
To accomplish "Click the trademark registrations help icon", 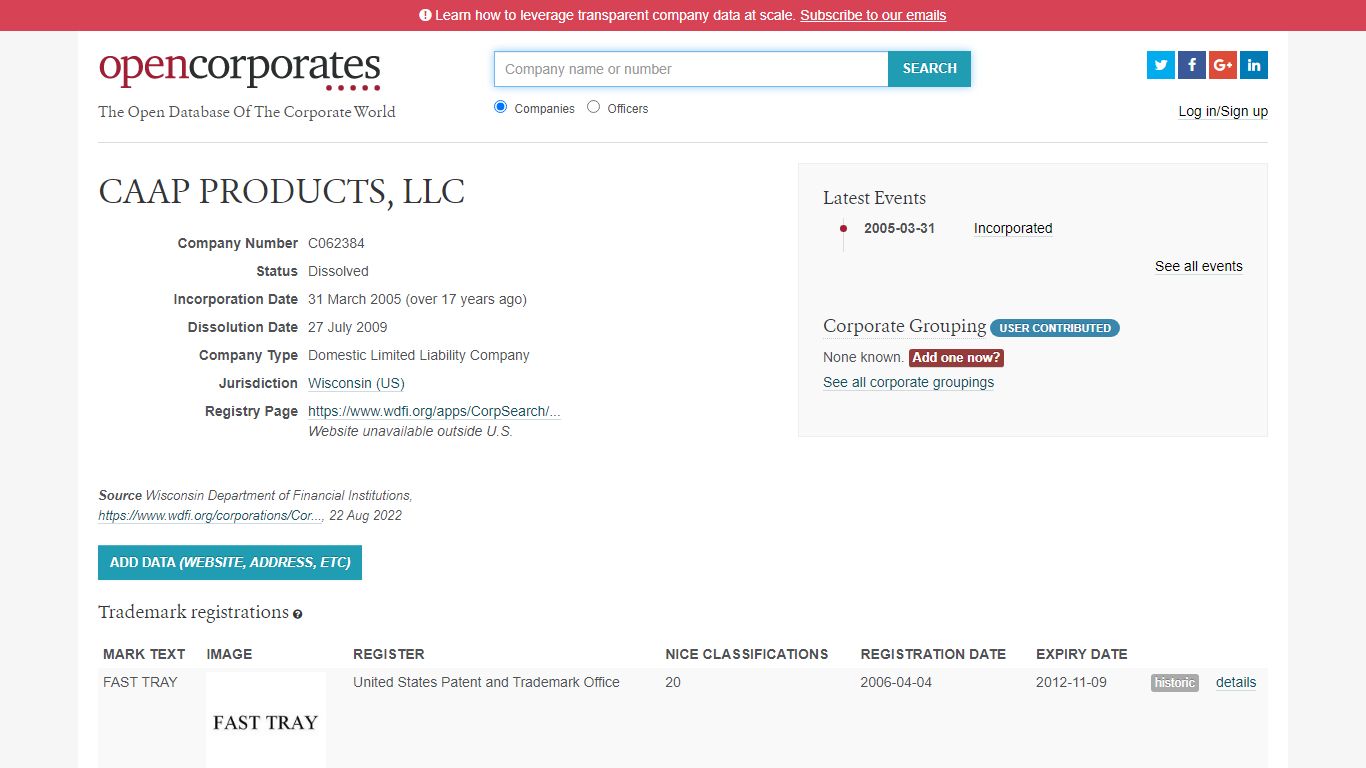I will [298, 614].
